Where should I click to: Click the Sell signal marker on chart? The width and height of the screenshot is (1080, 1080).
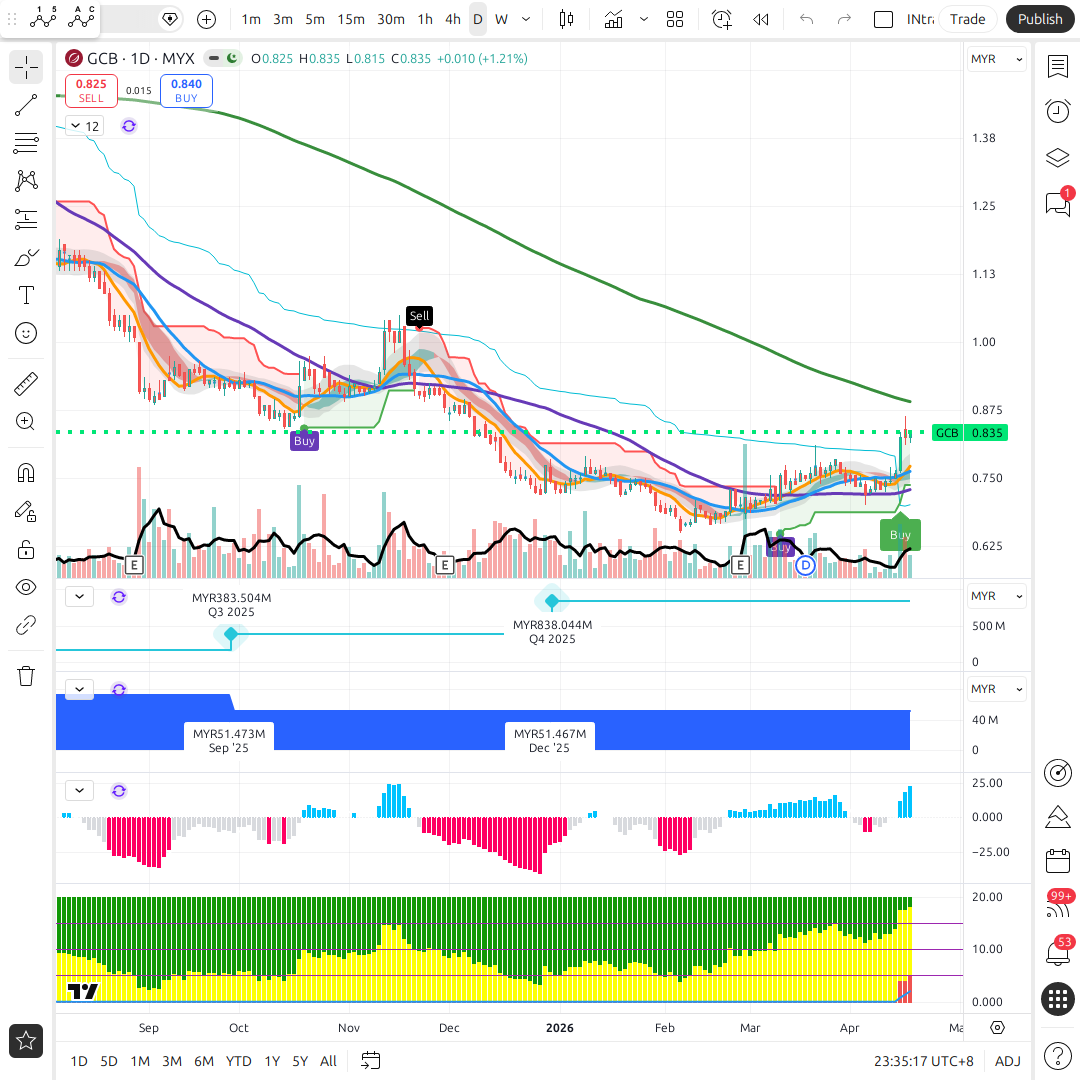point(419,316)
